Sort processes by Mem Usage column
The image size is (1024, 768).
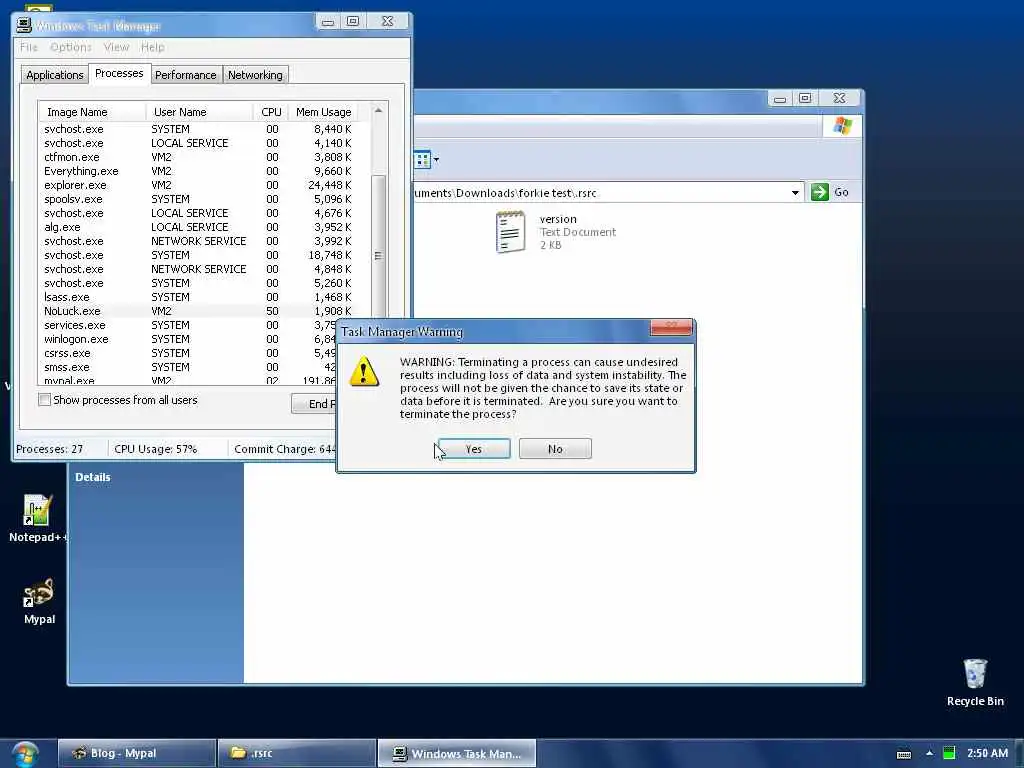(x=323, y=112)
